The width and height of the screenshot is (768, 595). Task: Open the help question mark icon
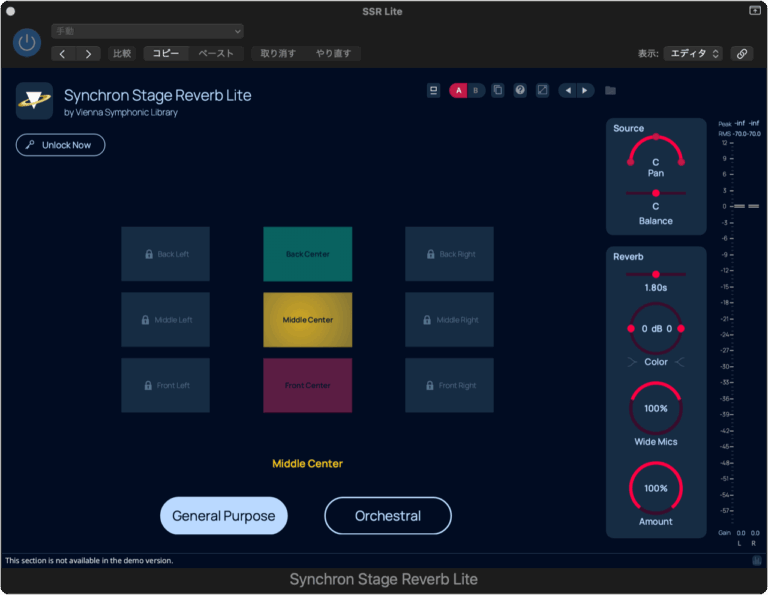(520, 90)
